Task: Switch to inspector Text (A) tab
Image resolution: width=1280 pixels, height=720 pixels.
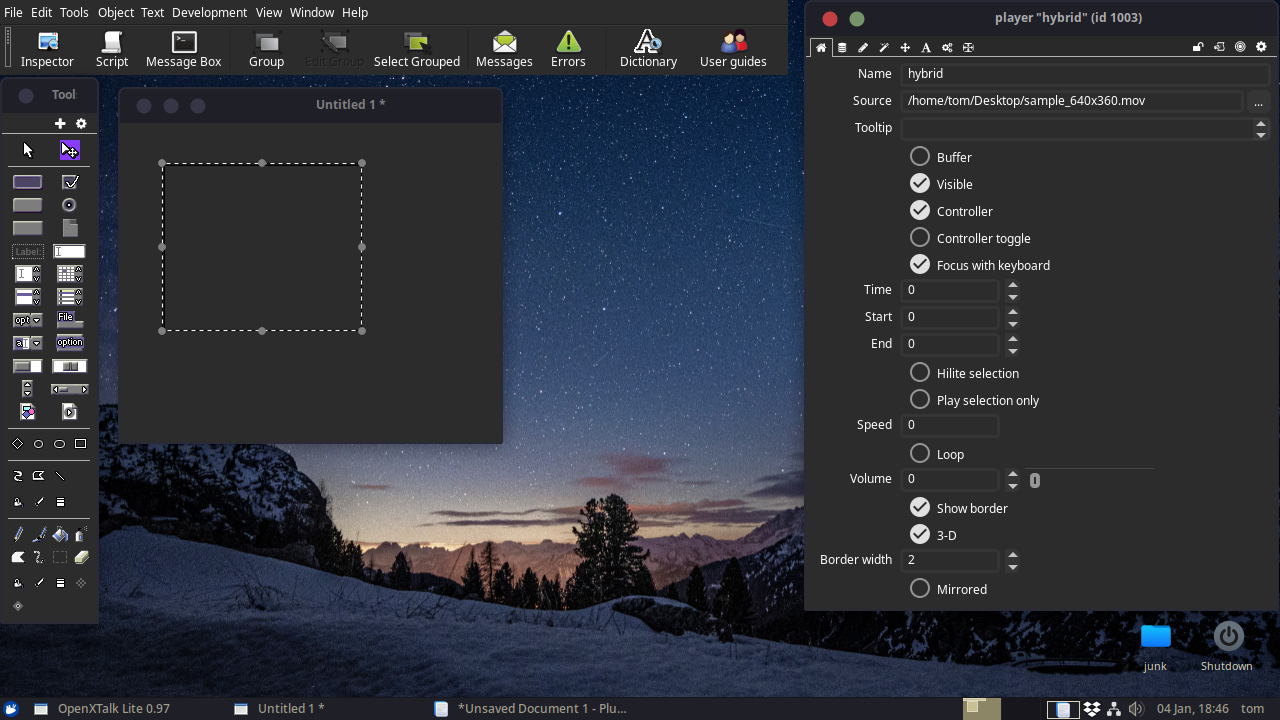Action: [926, 47]
